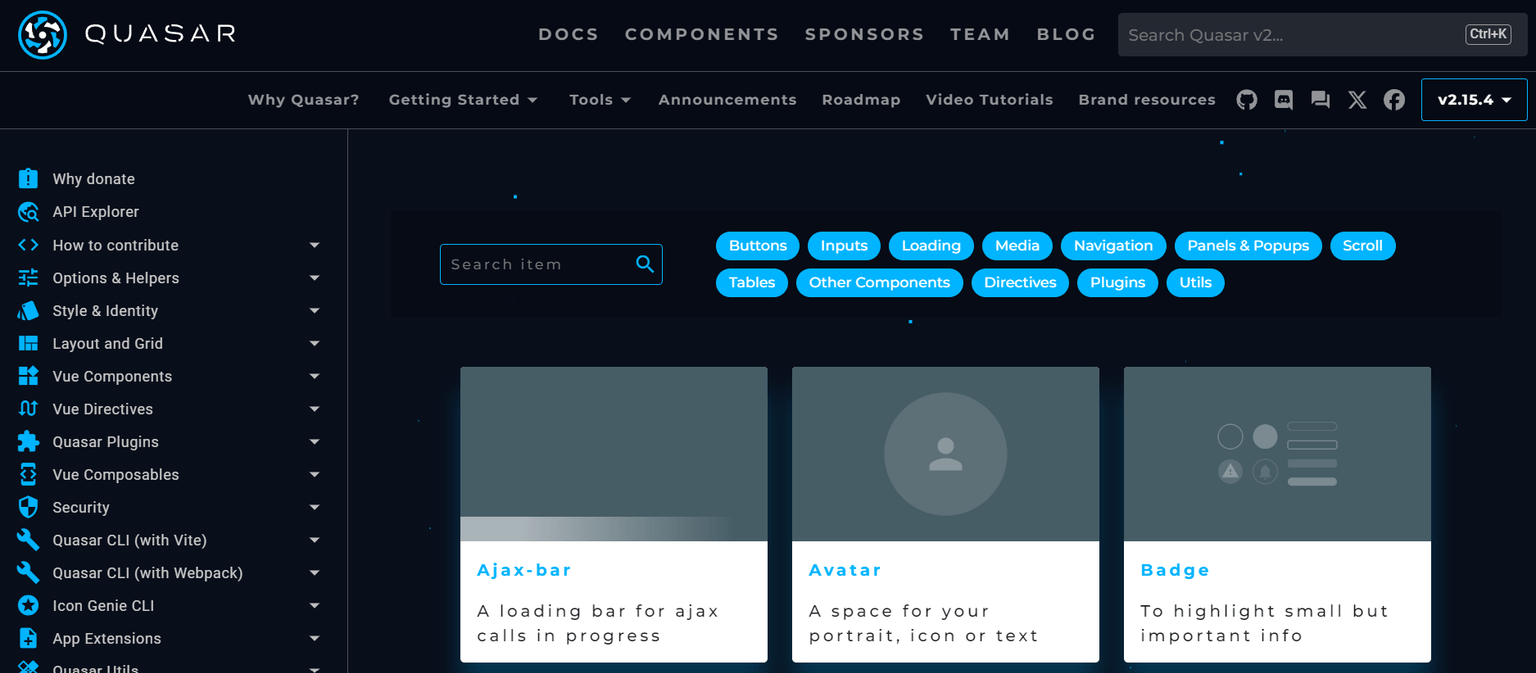The height and width of the screenshot is (673, 1536).
Task: Toggle the Directives filter chip
Action: tap(1019, 282)
